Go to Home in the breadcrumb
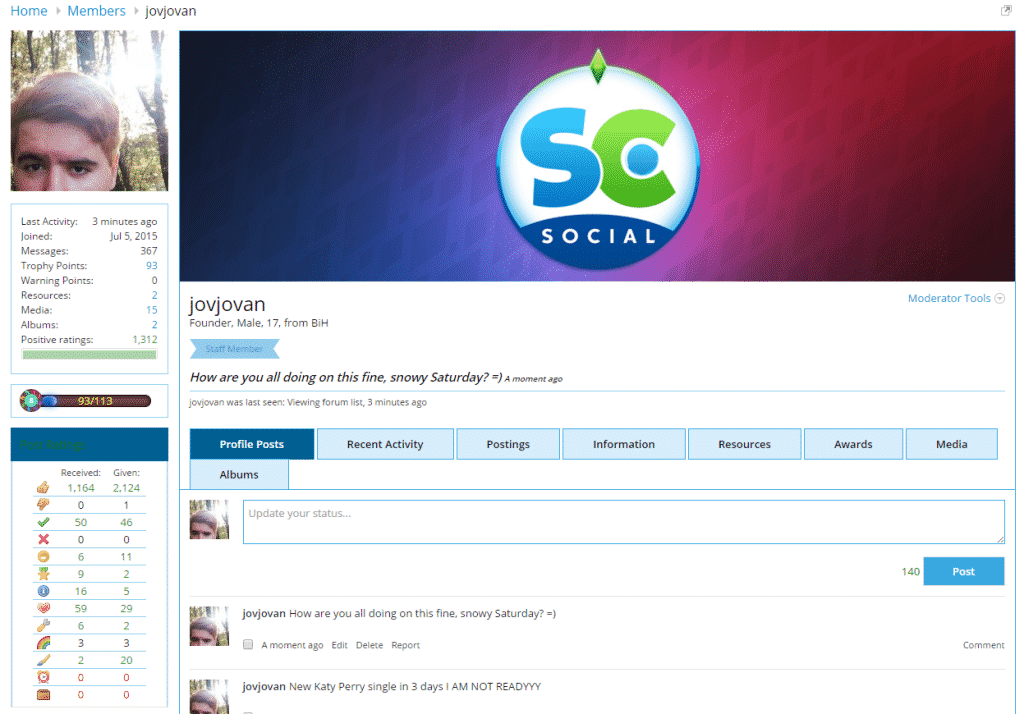1024x714 pixels. 29,11
